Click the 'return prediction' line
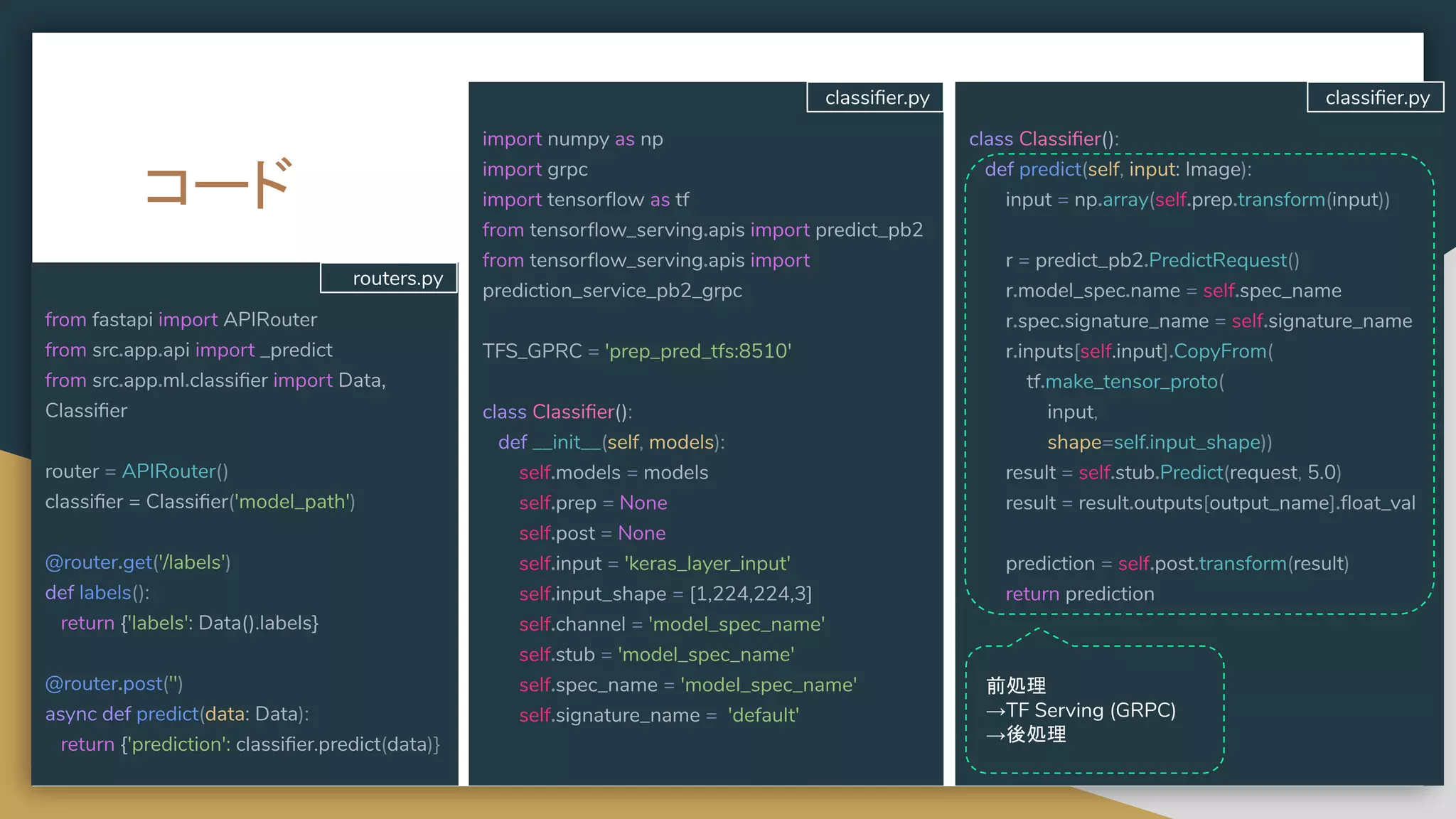This screenshot has width=1456, height=819. pyautogui.click(x=1079, y=594)
